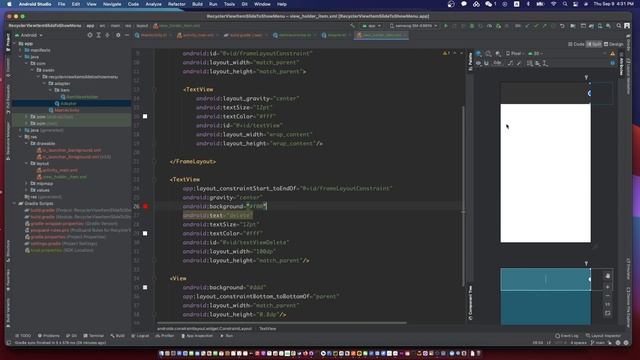
Task: Click the white color gutter icon on line 16
Action: pyautogui.click(x=145, y=116)
